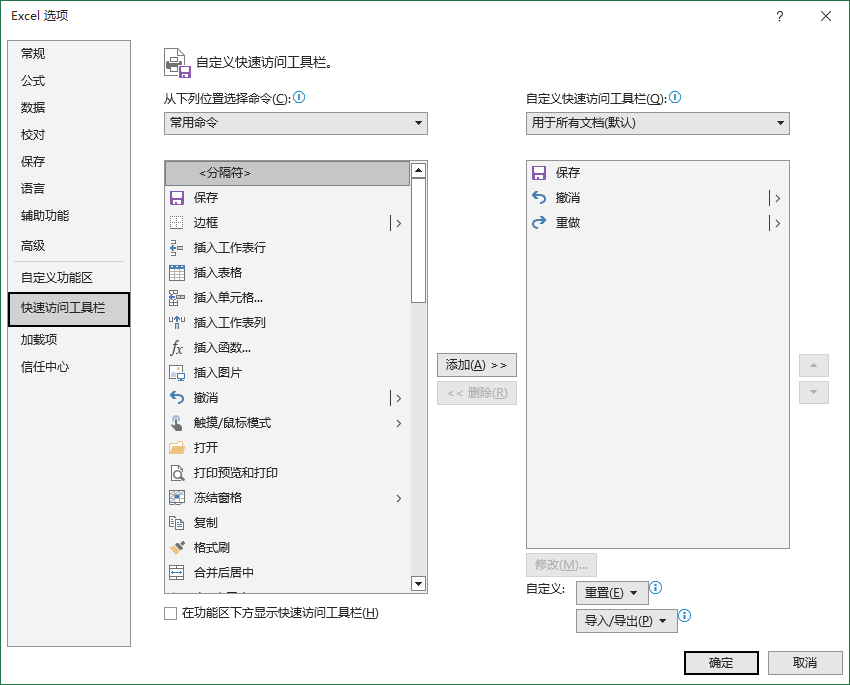850x685 pixels.
Task: Expand the 冻结窗格 submenu arrow
Action: pyautogui.click(x=398, y=498)
